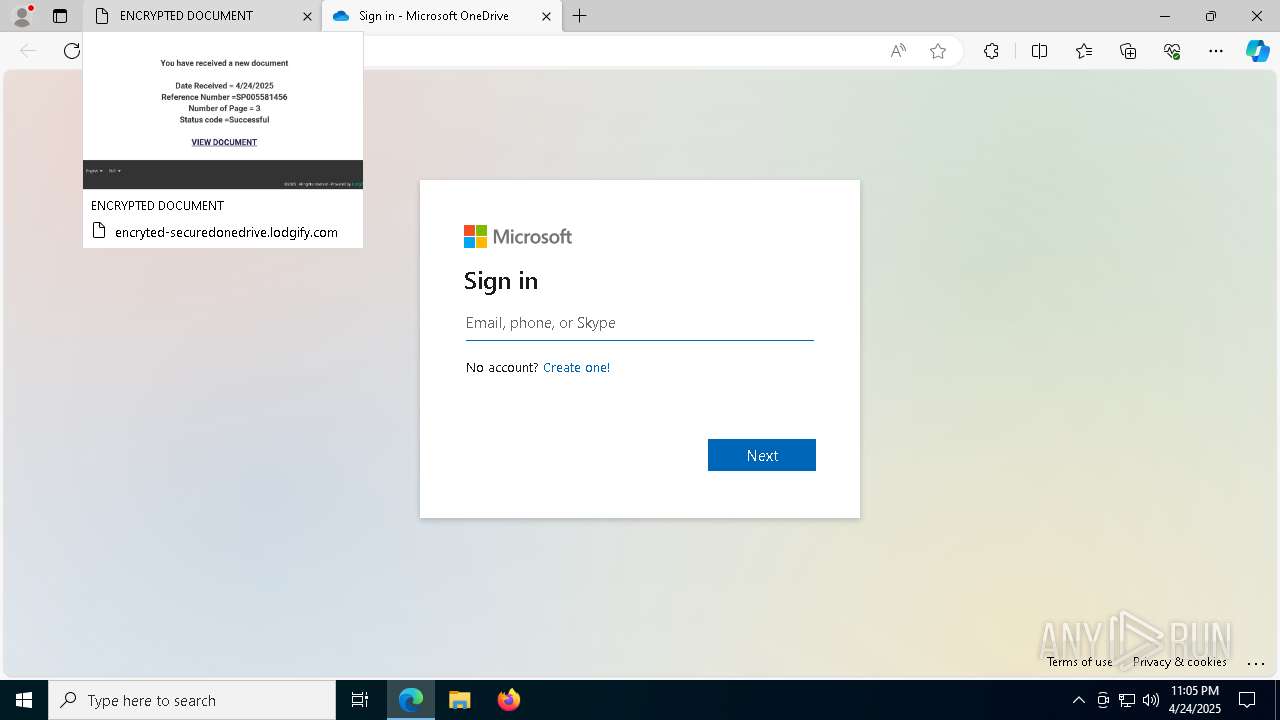Open the Windows Start menu

(x=24, y=700)
